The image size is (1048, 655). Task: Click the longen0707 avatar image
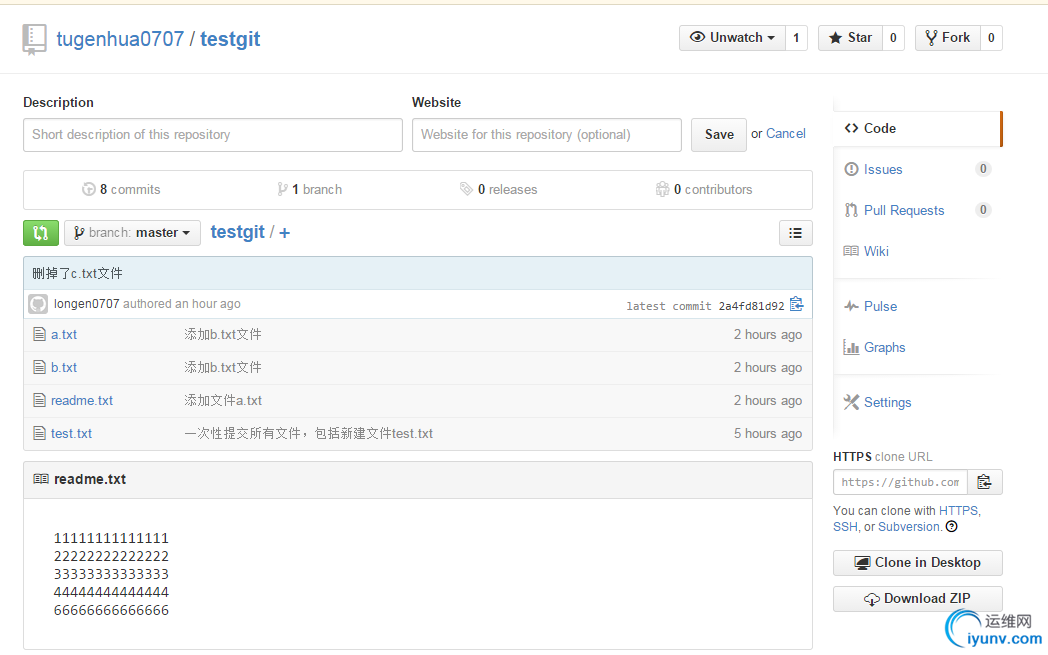click(38, 304)
